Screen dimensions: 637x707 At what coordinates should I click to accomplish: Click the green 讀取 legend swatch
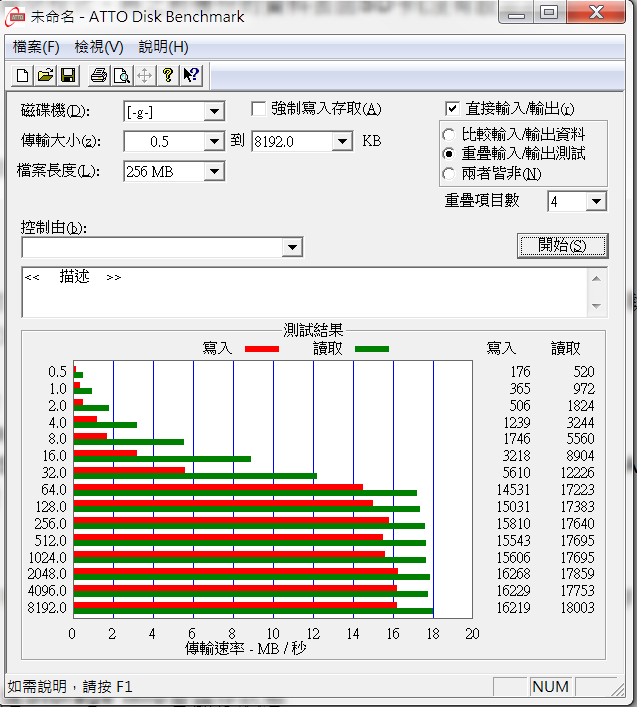(372, 349)
